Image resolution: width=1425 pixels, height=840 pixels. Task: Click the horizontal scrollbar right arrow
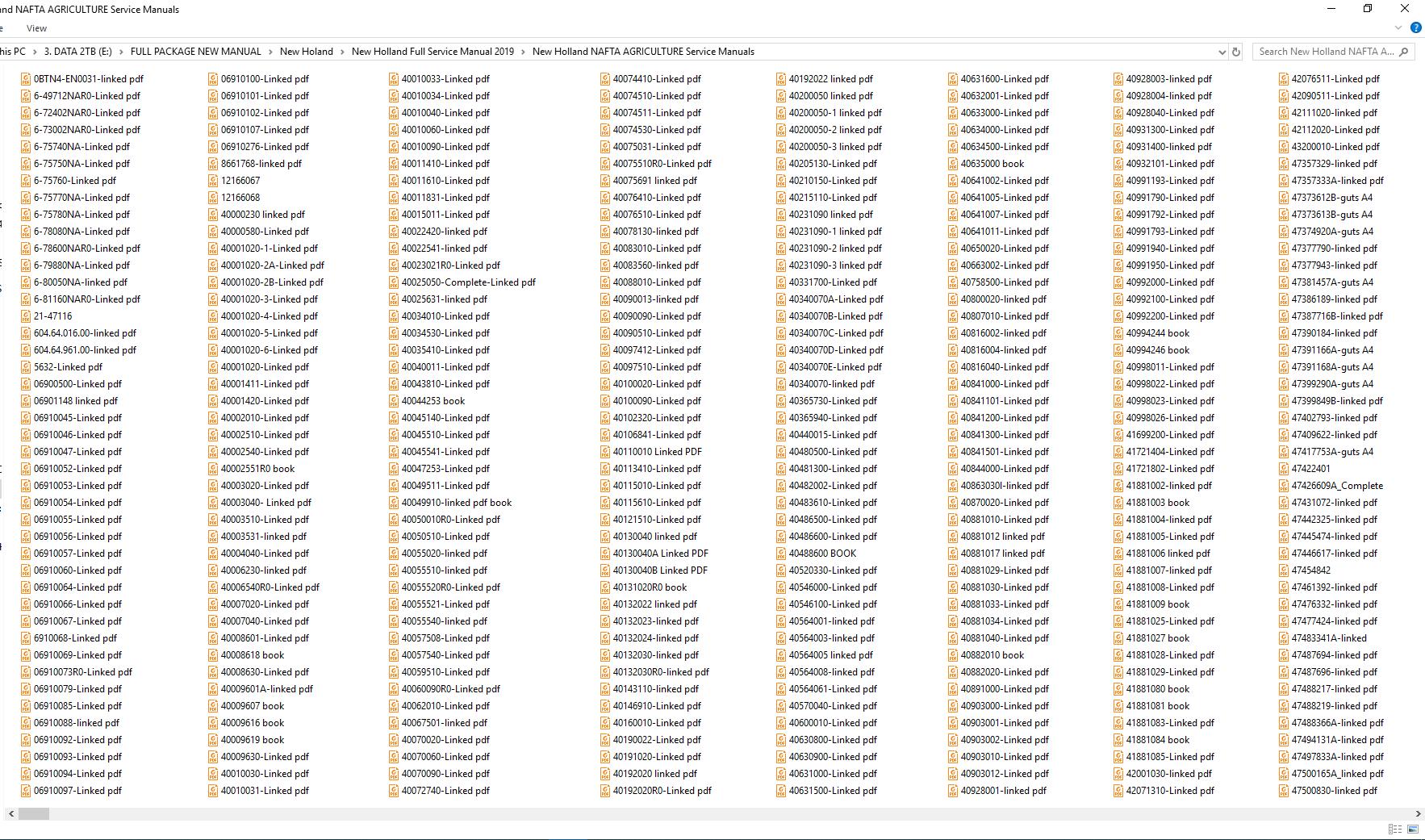1419,814
